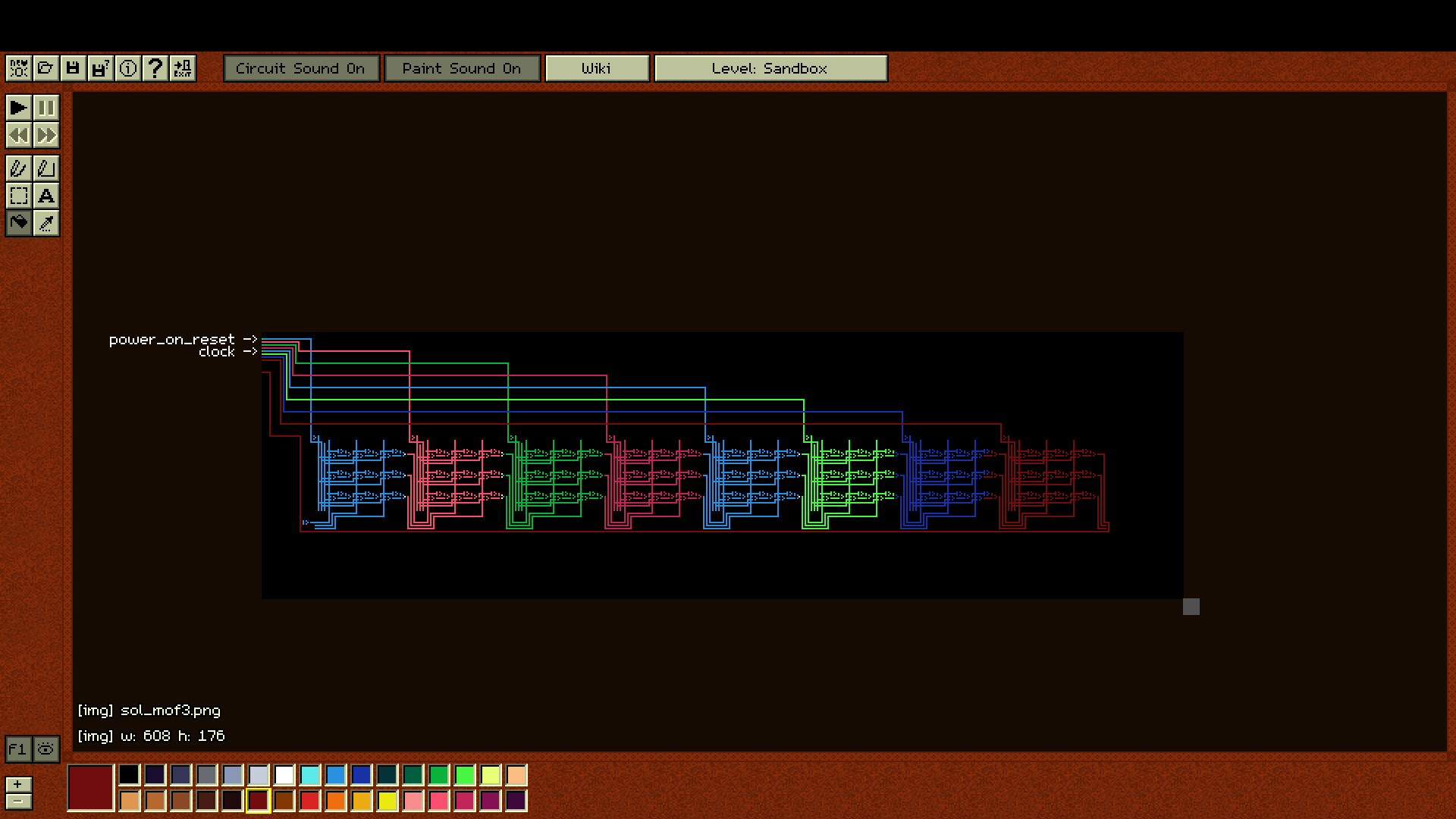Pause the running simulation
The width and height of the screenshot is (1456, 819).
pyautogui.click(x=46, y=108)
